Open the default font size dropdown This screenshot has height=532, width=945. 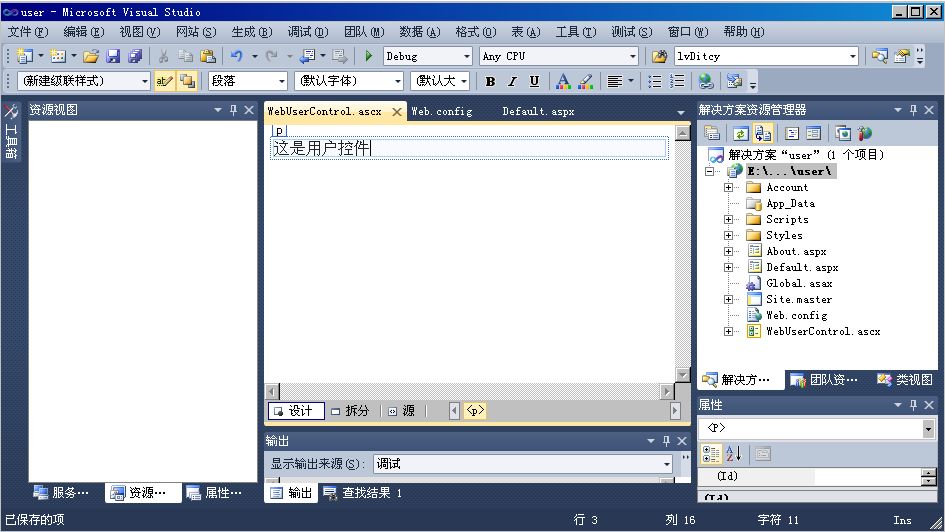point(463,81)
